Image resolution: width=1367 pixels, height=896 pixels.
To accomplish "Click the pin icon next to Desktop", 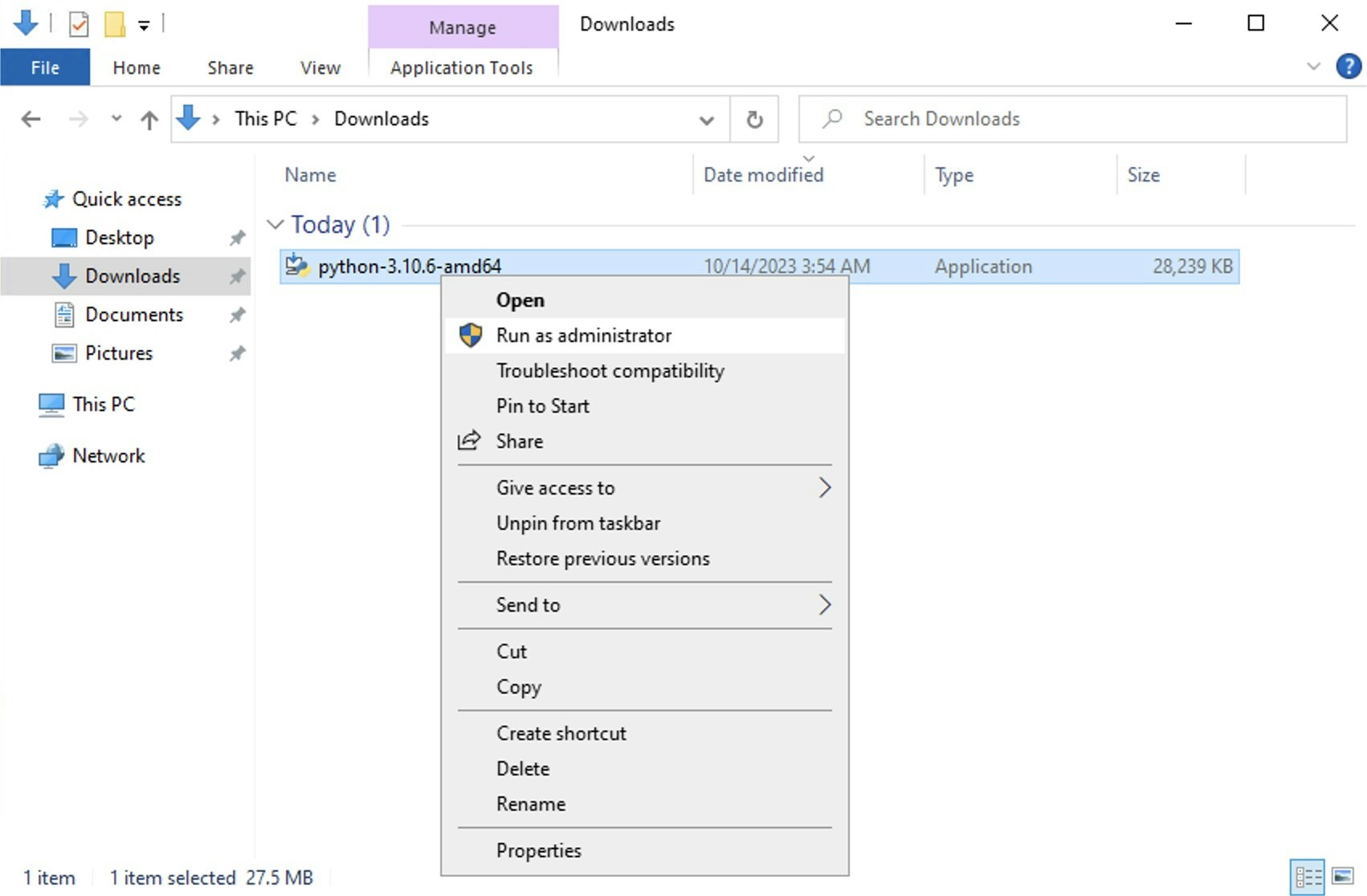I will [237, 238].
